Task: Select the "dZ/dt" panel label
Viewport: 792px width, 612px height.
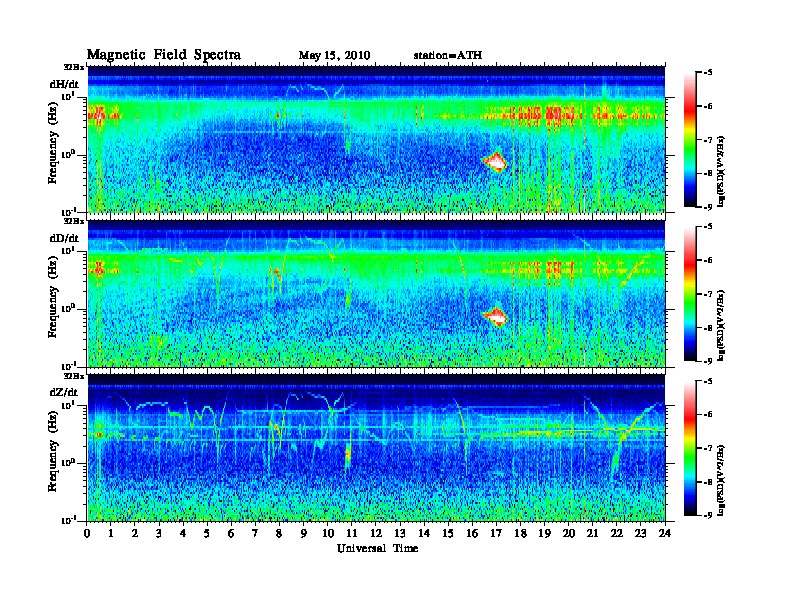Action: tap(64, 392)
